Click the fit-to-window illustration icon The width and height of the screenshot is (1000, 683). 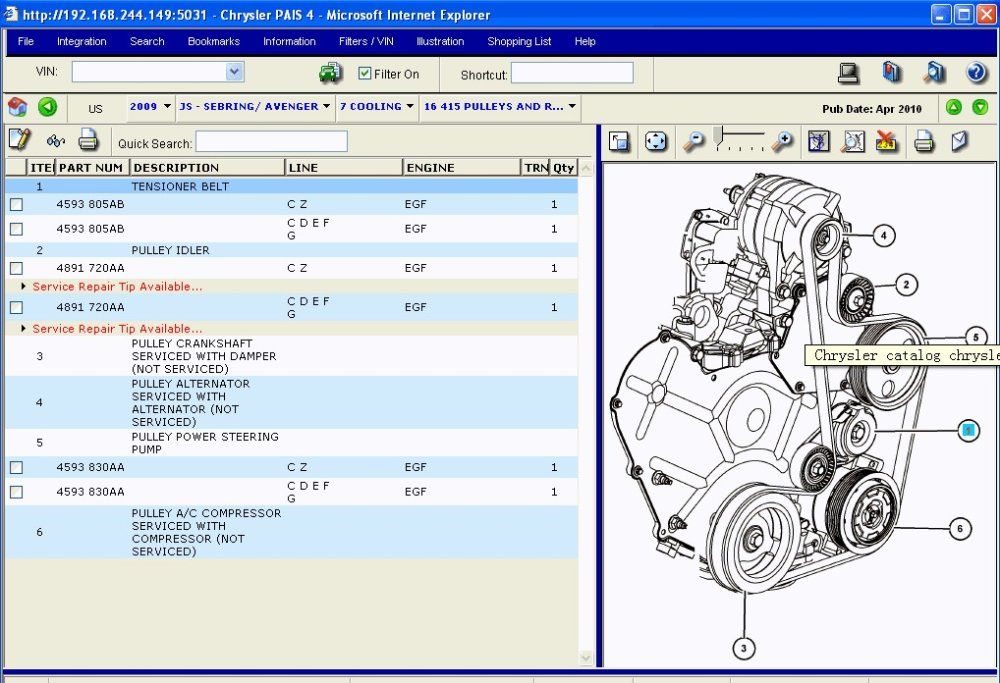coord(656,141)
